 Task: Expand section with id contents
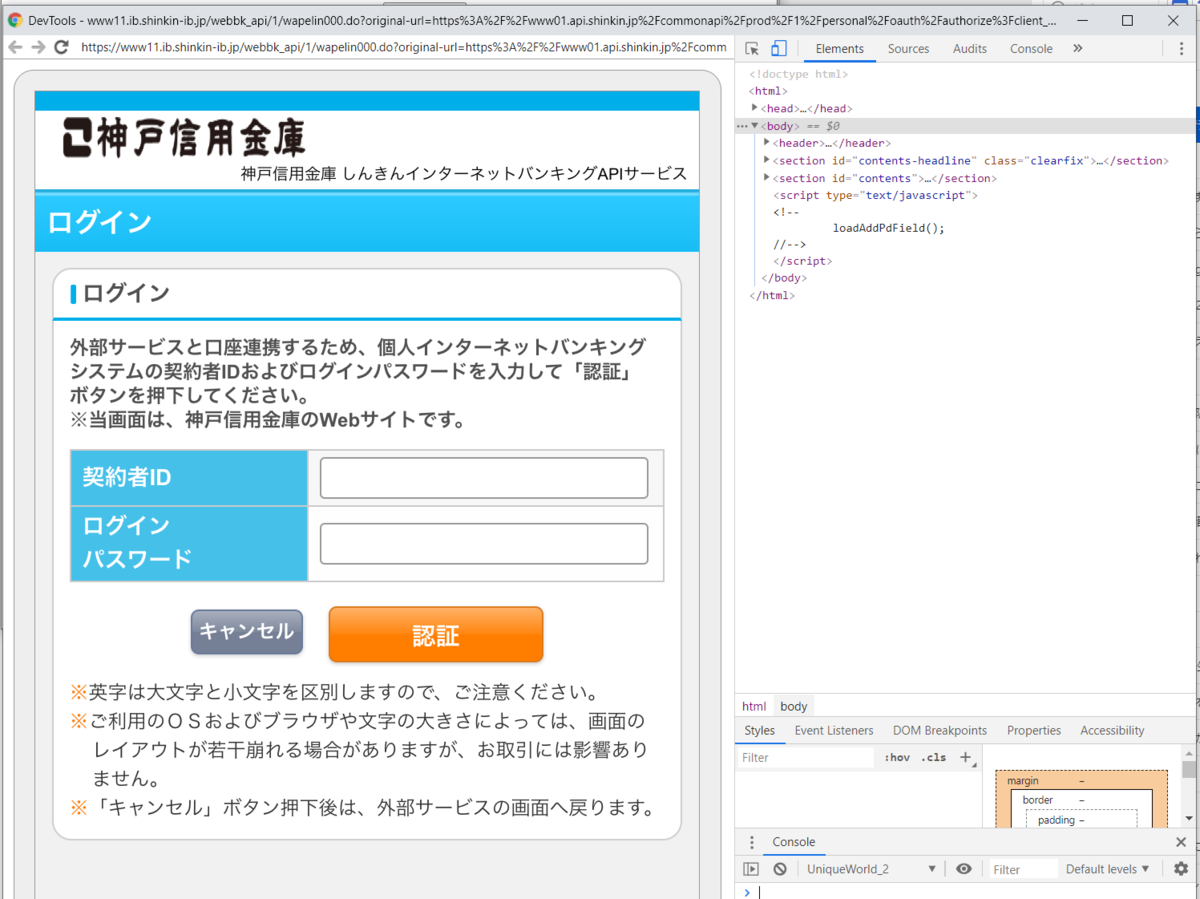767,178
